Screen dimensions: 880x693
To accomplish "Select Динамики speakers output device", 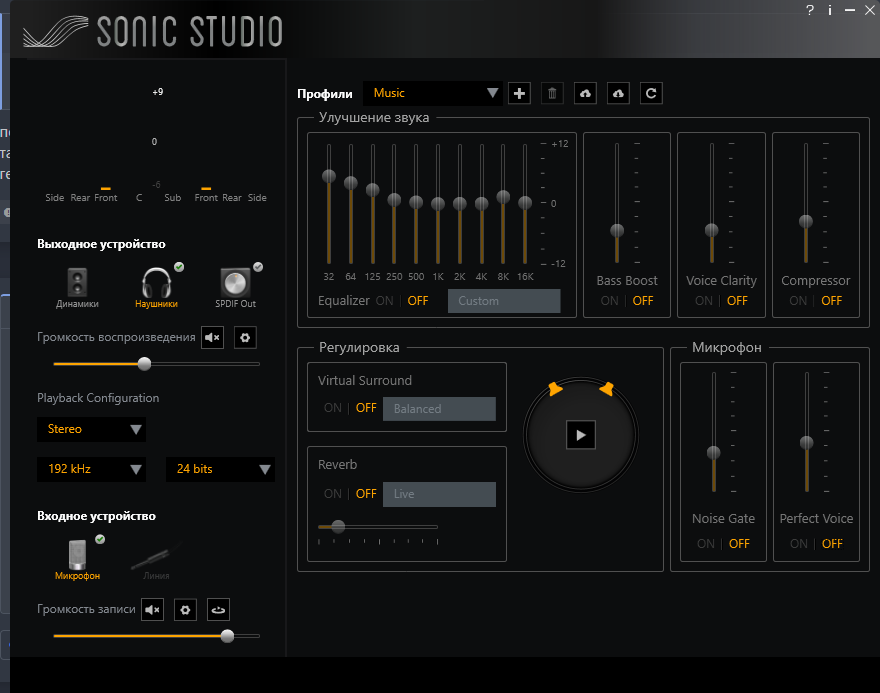I will point(77,288).
